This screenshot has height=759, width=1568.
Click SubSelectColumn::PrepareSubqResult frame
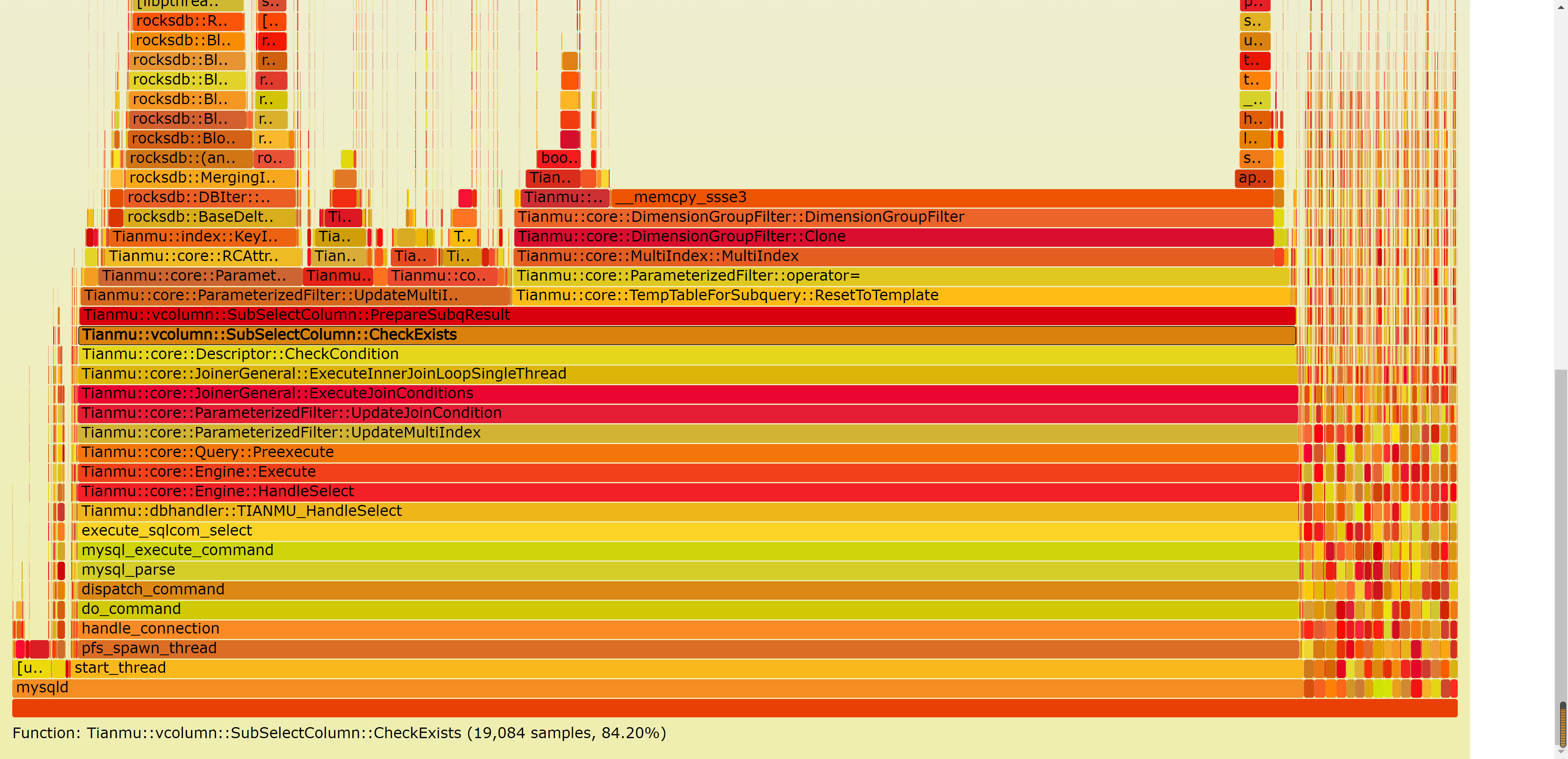point(687,315)
